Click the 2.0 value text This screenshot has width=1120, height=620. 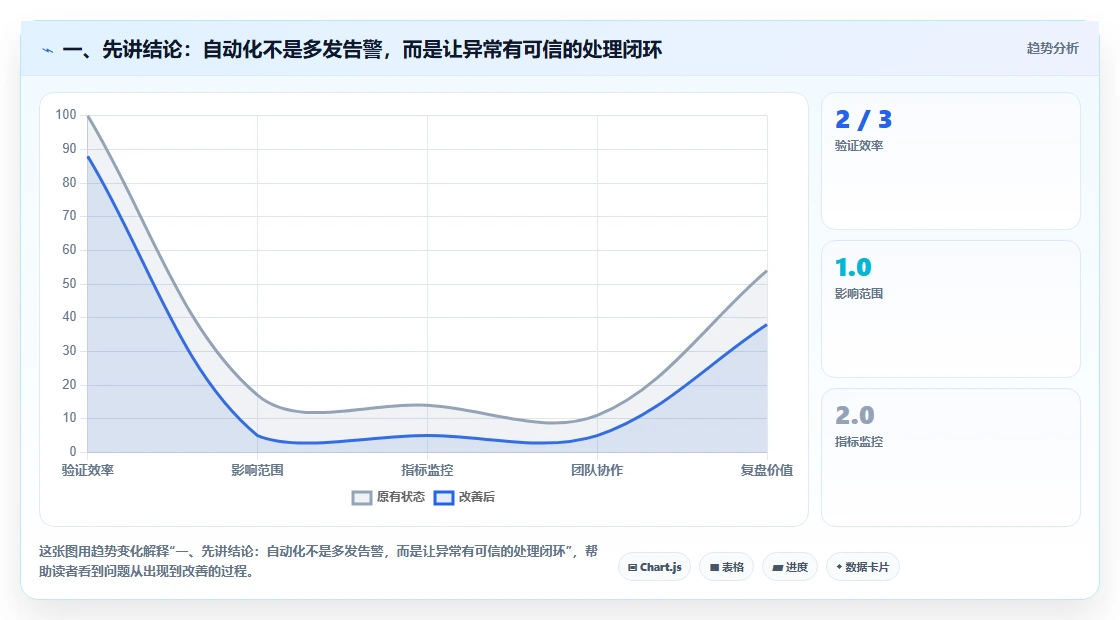click(x=855, y=415)
